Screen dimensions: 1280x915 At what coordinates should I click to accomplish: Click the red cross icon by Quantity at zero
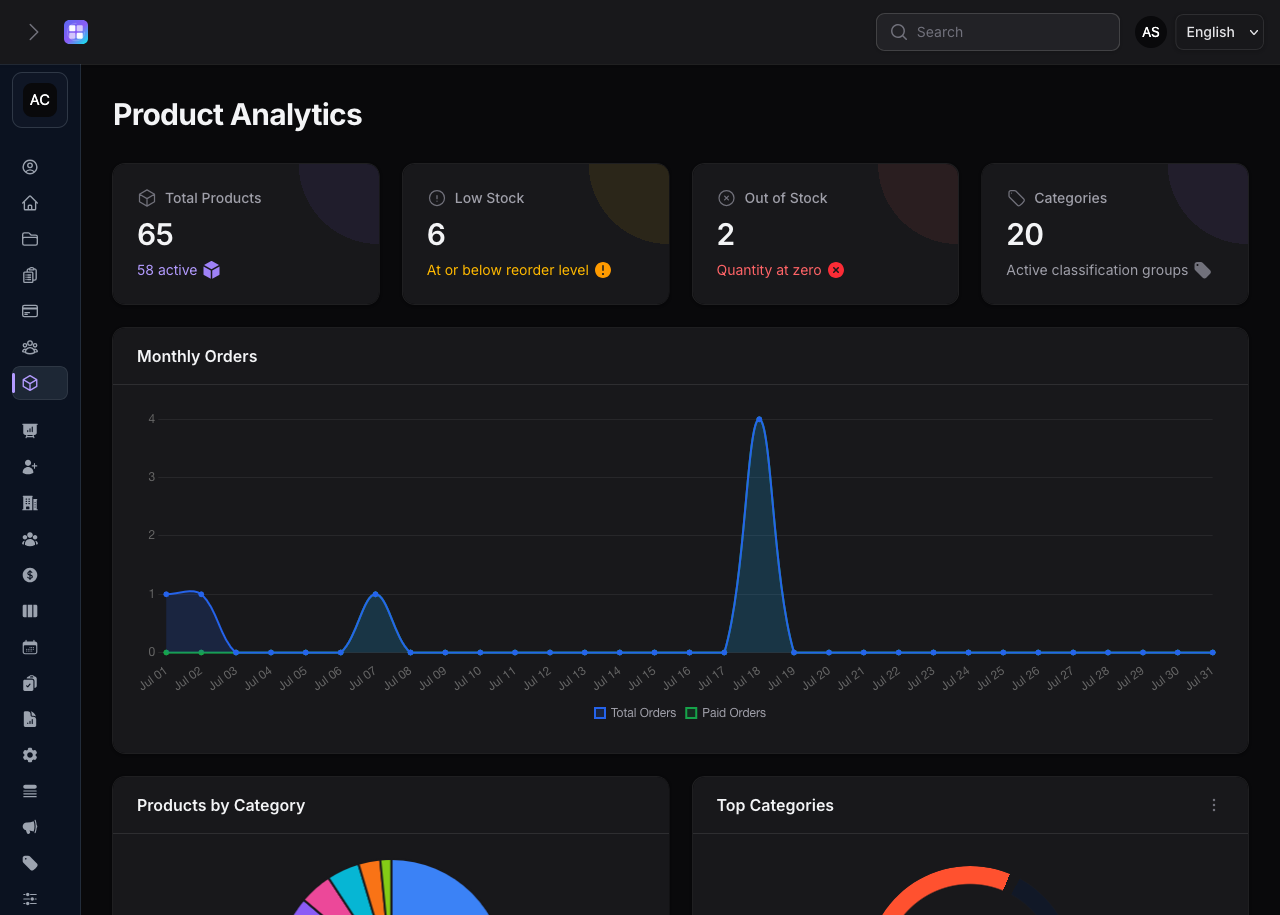tap(836, 270)
